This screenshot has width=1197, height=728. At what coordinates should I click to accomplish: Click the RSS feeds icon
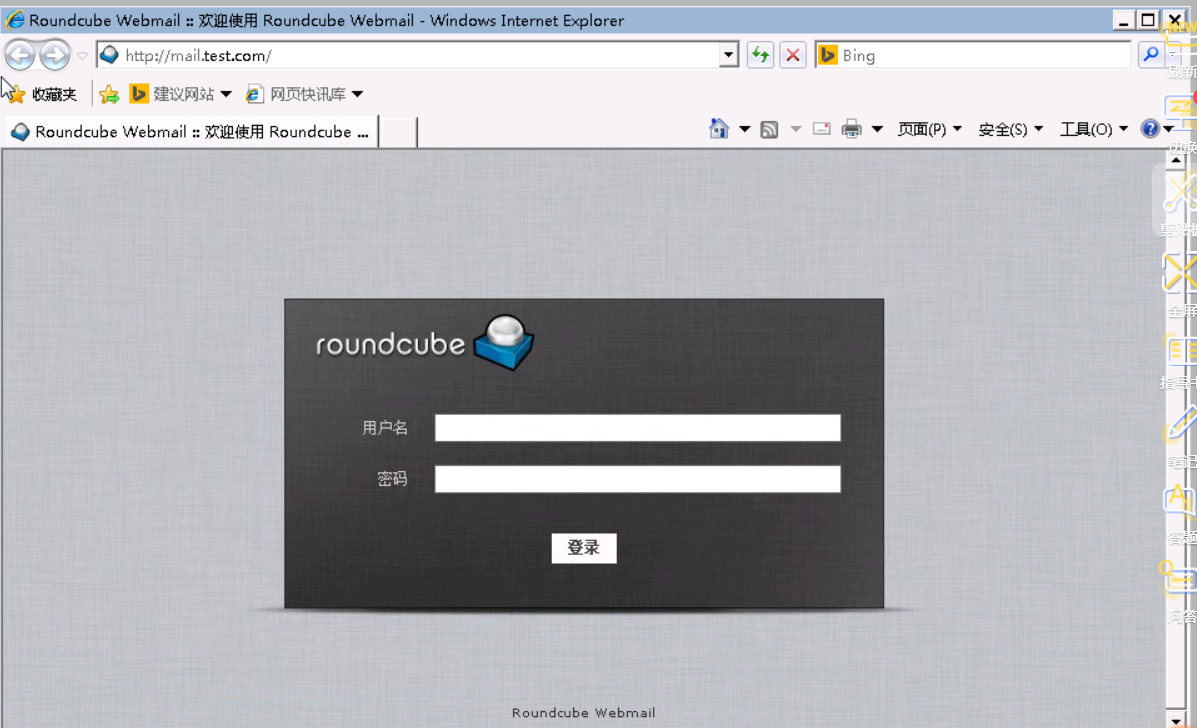[770, 129]
